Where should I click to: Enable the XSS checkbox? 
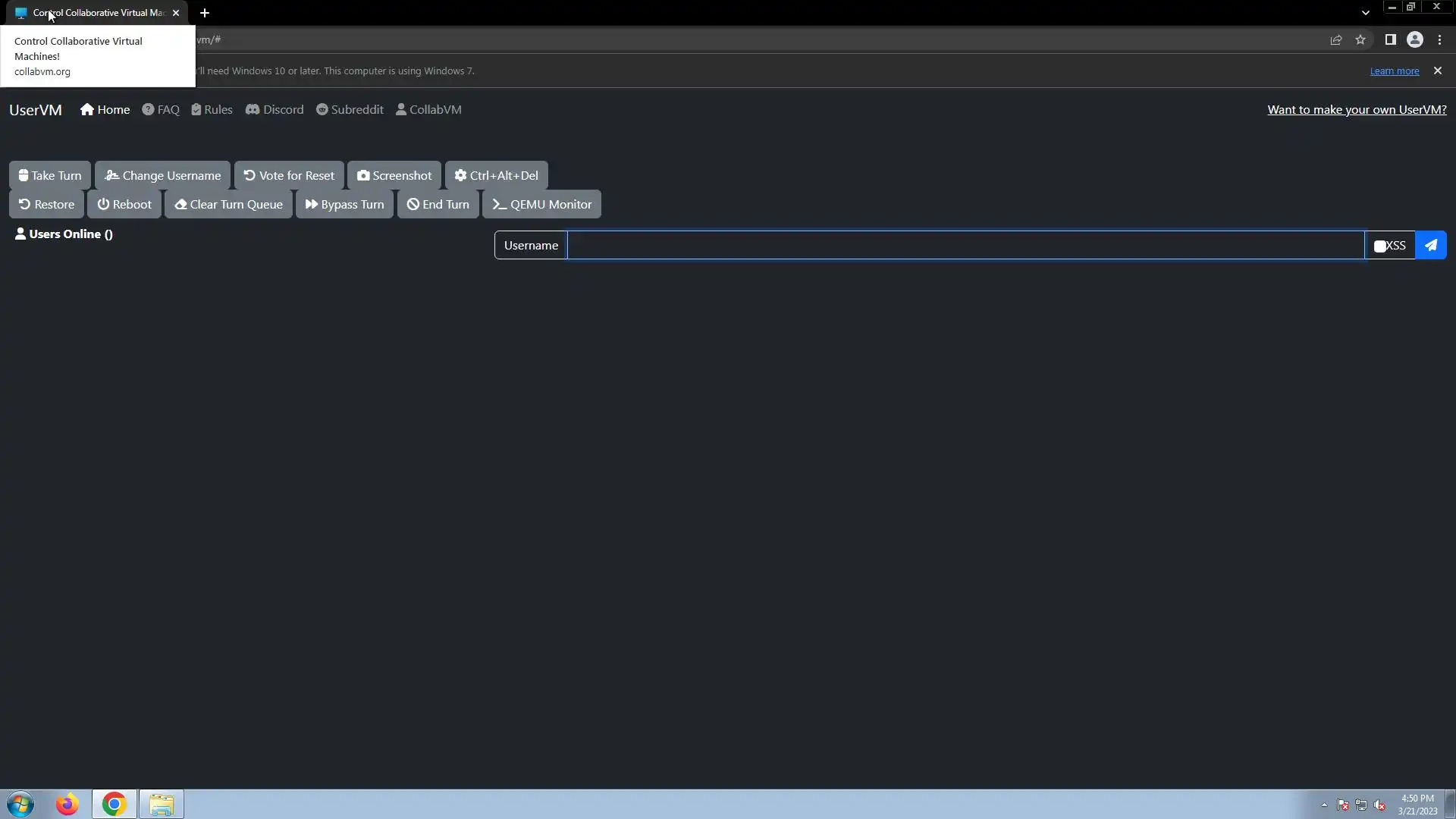pos(1380,246)
